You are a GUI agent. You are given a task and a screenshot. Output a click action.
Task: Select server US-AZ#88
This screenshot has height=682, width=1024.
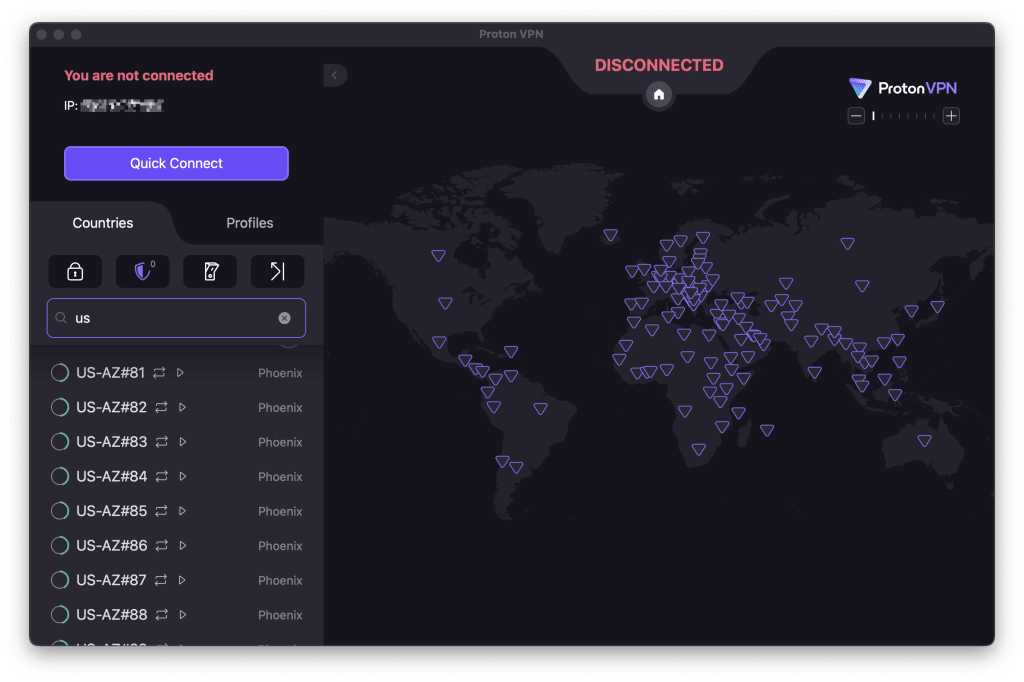(x=176, y=615)
